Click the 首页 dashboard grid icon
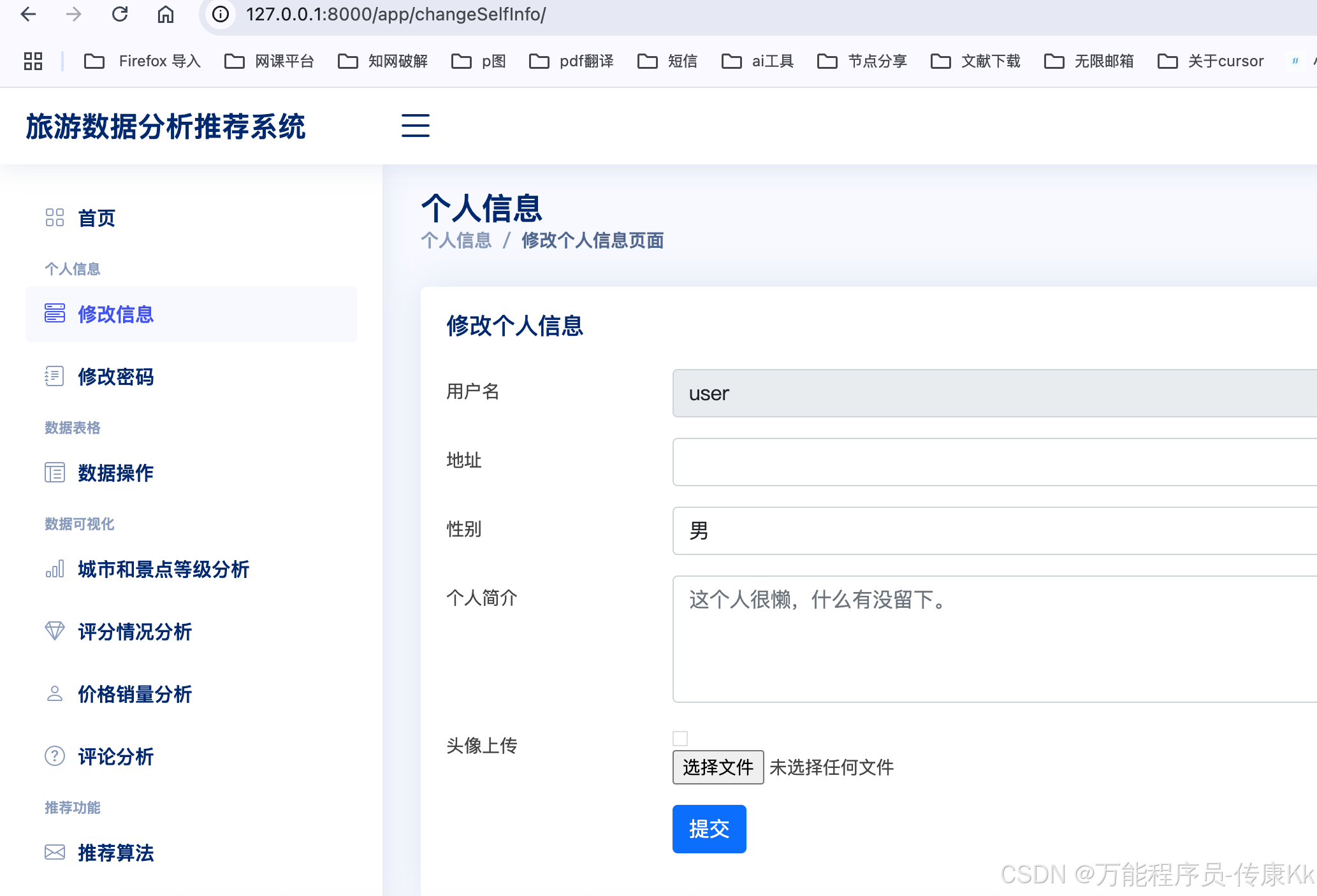1317x896 pixels. click(x=55, y=218)
